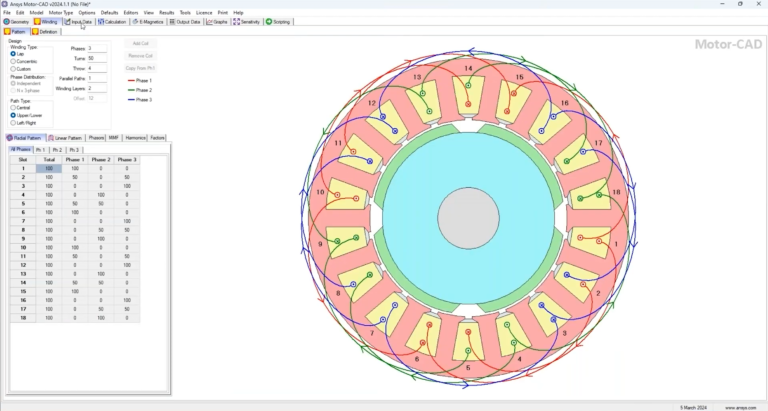Open the Input Data tab
This screenshot has height=411, width=768.
[78, 22]
